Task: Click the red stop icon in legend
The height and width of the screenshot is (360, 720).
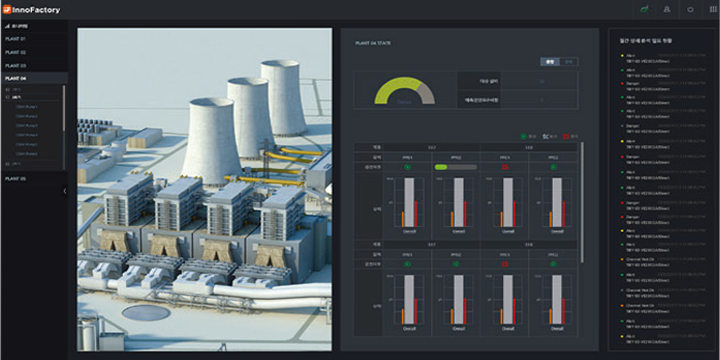Action: (566, 136)
